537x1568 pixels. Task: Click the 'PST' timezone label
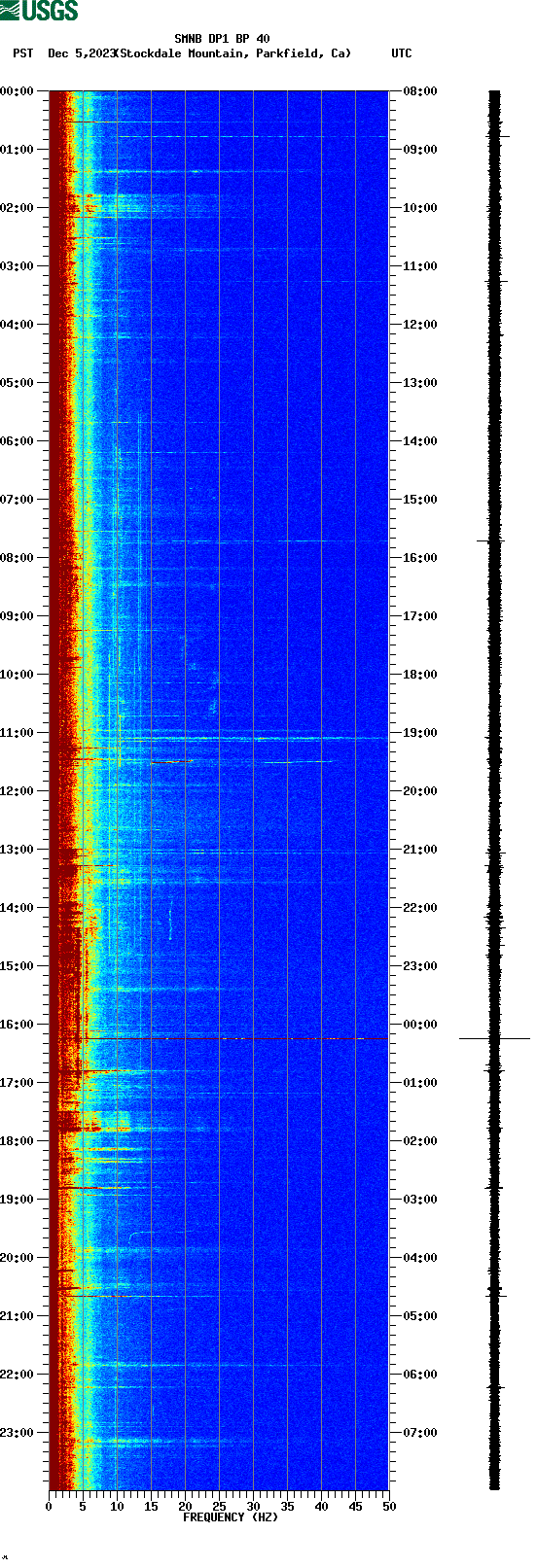point(23,53)
